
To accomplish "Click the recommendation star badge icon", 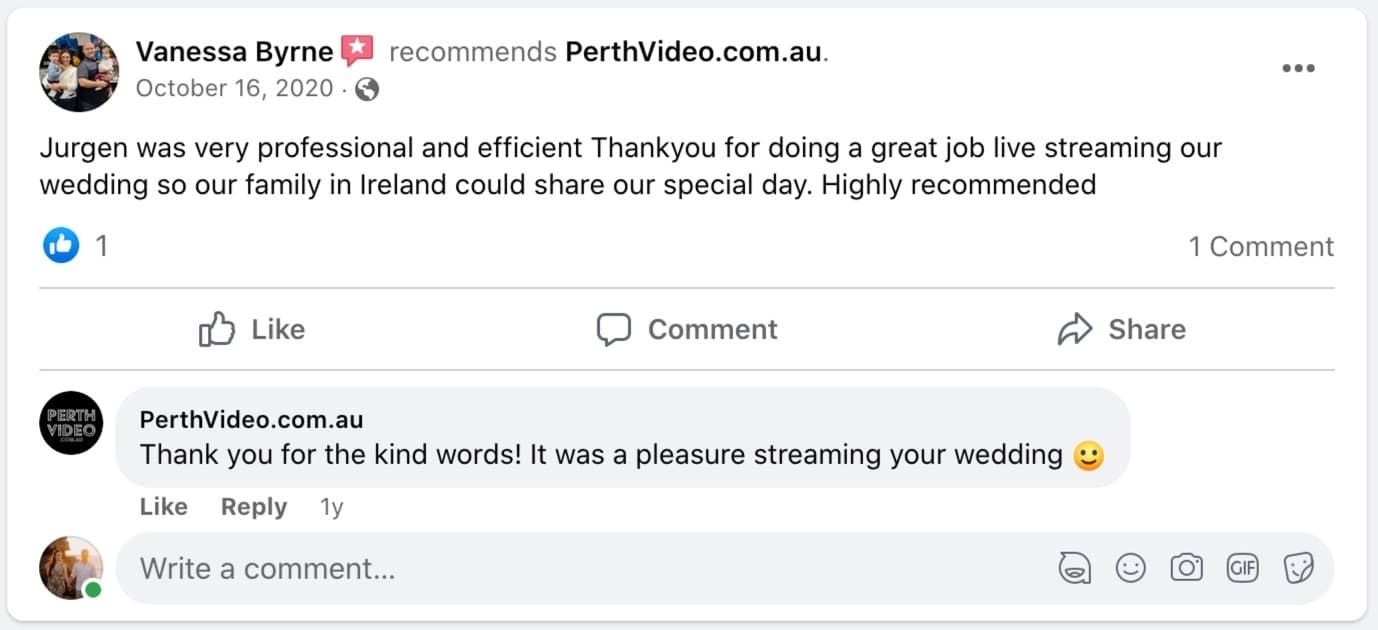I will pos(357,50).
